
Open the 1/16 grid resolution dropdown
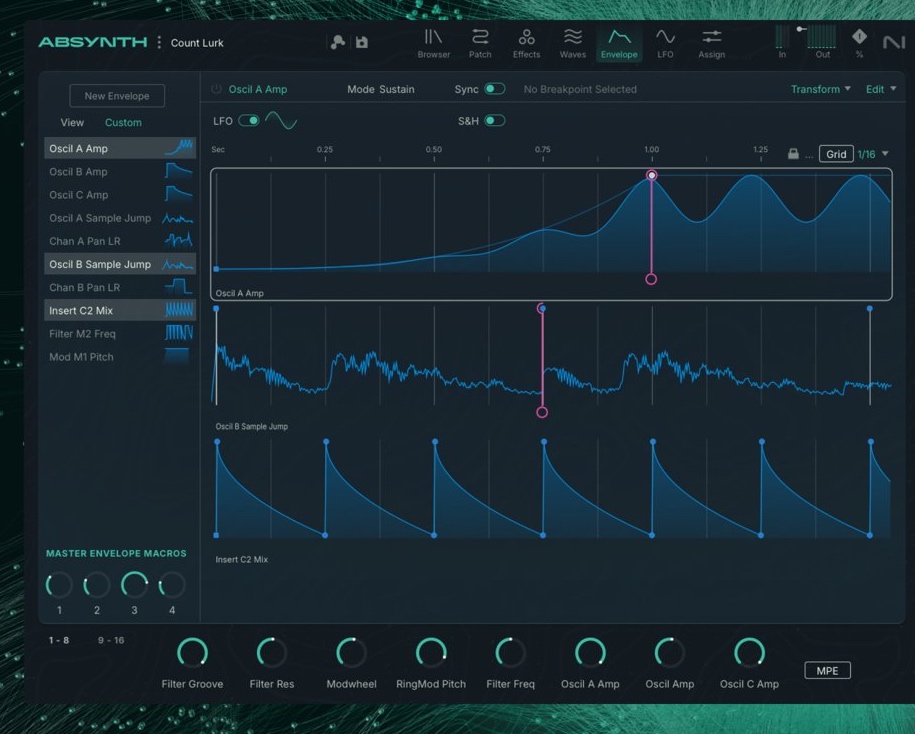point(873,154)
